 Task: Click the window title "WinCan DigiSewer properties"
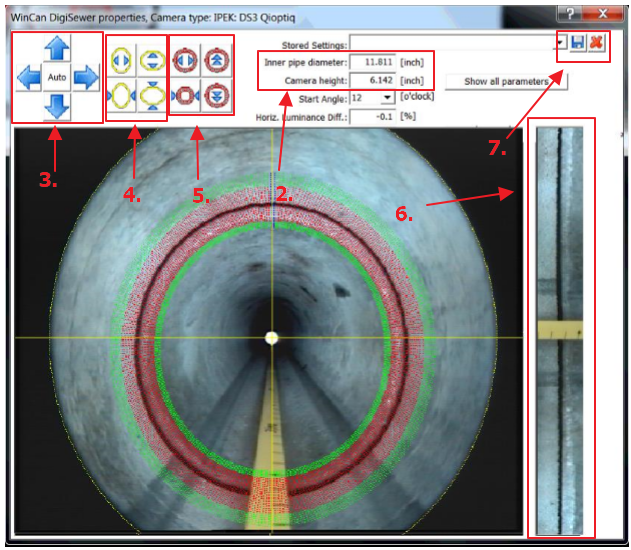click(78, 18)
